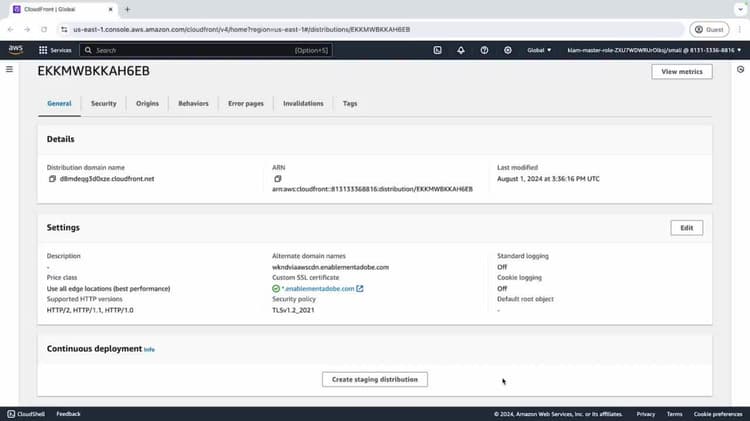View site information icon in address bar
Viewport: 750px width, 421px height.
(64, 30)
